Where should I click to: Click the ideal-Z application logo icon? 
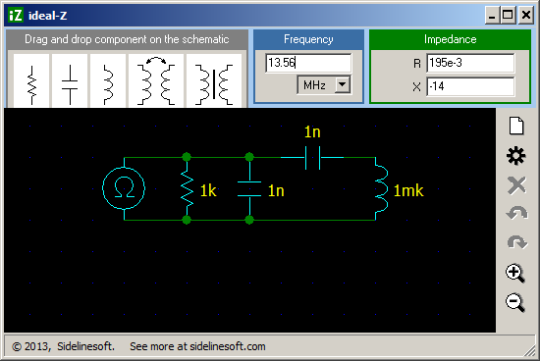15,16
